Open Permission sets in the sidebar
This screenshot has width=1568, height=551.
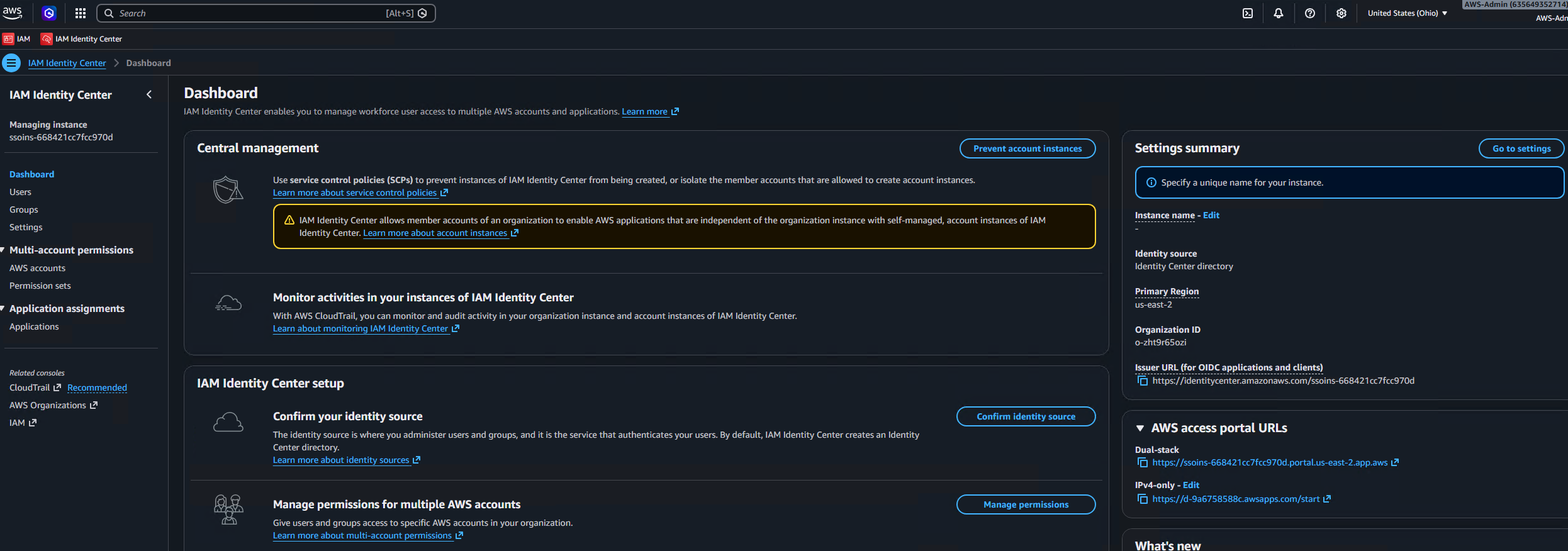[40, 286]
